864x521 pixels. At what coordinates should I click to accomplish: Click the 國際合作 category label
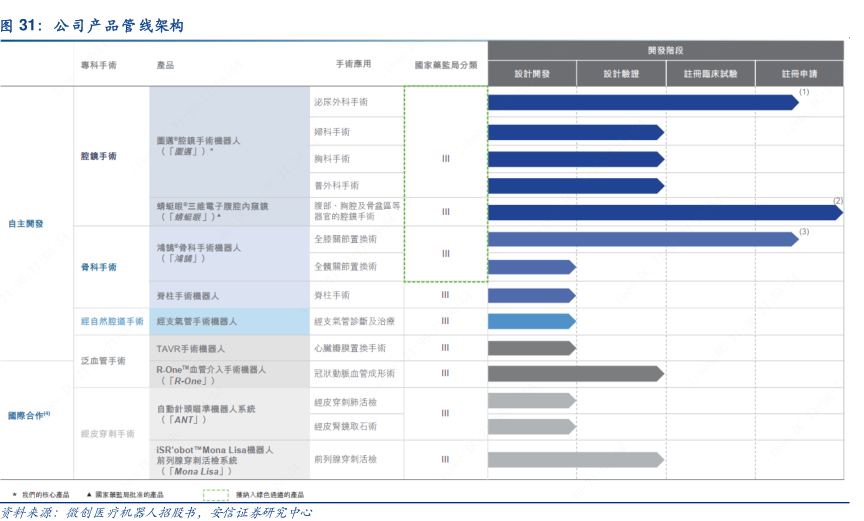pyautogui.click(x=29, y=415)
